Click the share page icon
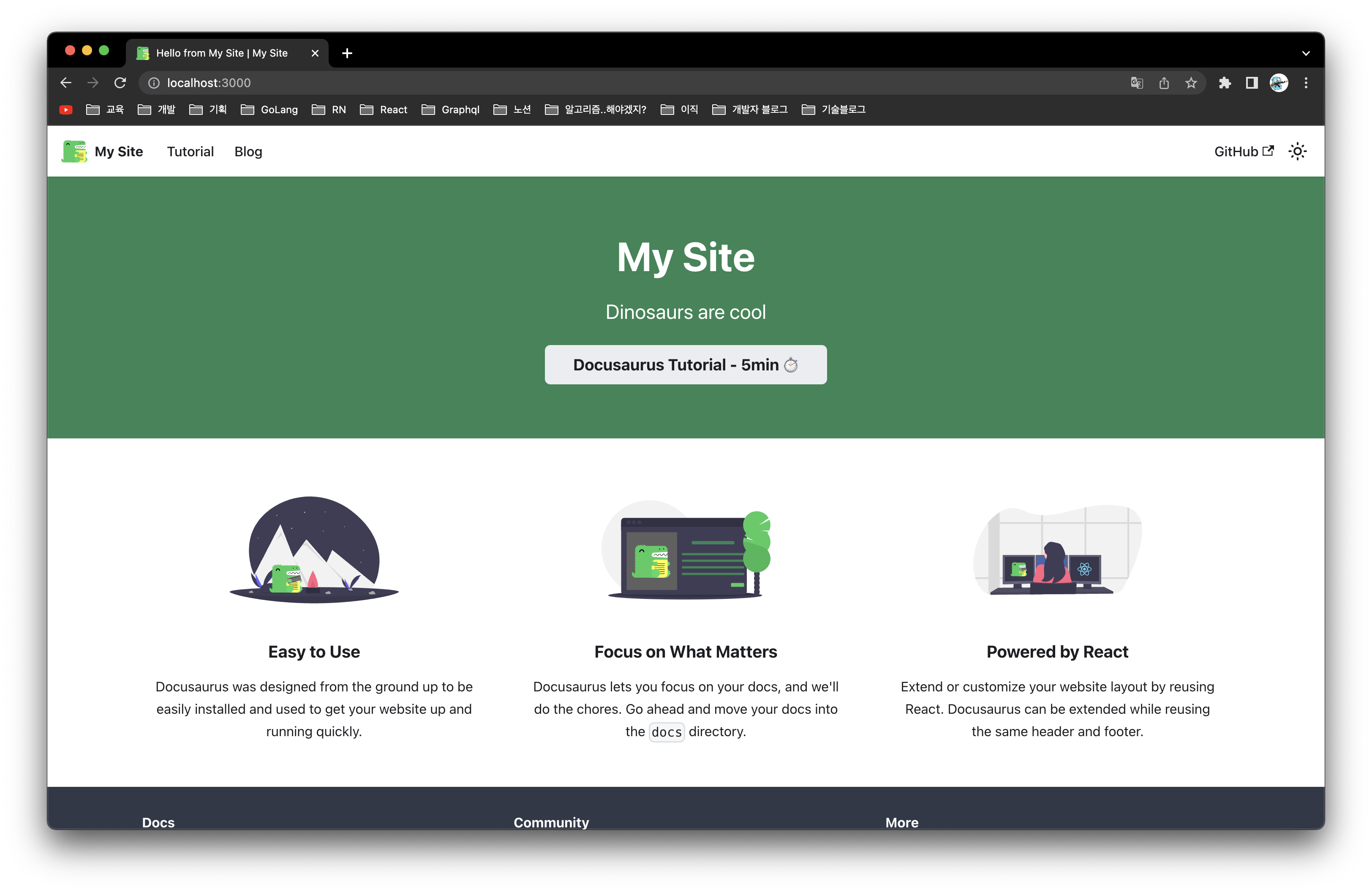 (x=1164, y=83)
